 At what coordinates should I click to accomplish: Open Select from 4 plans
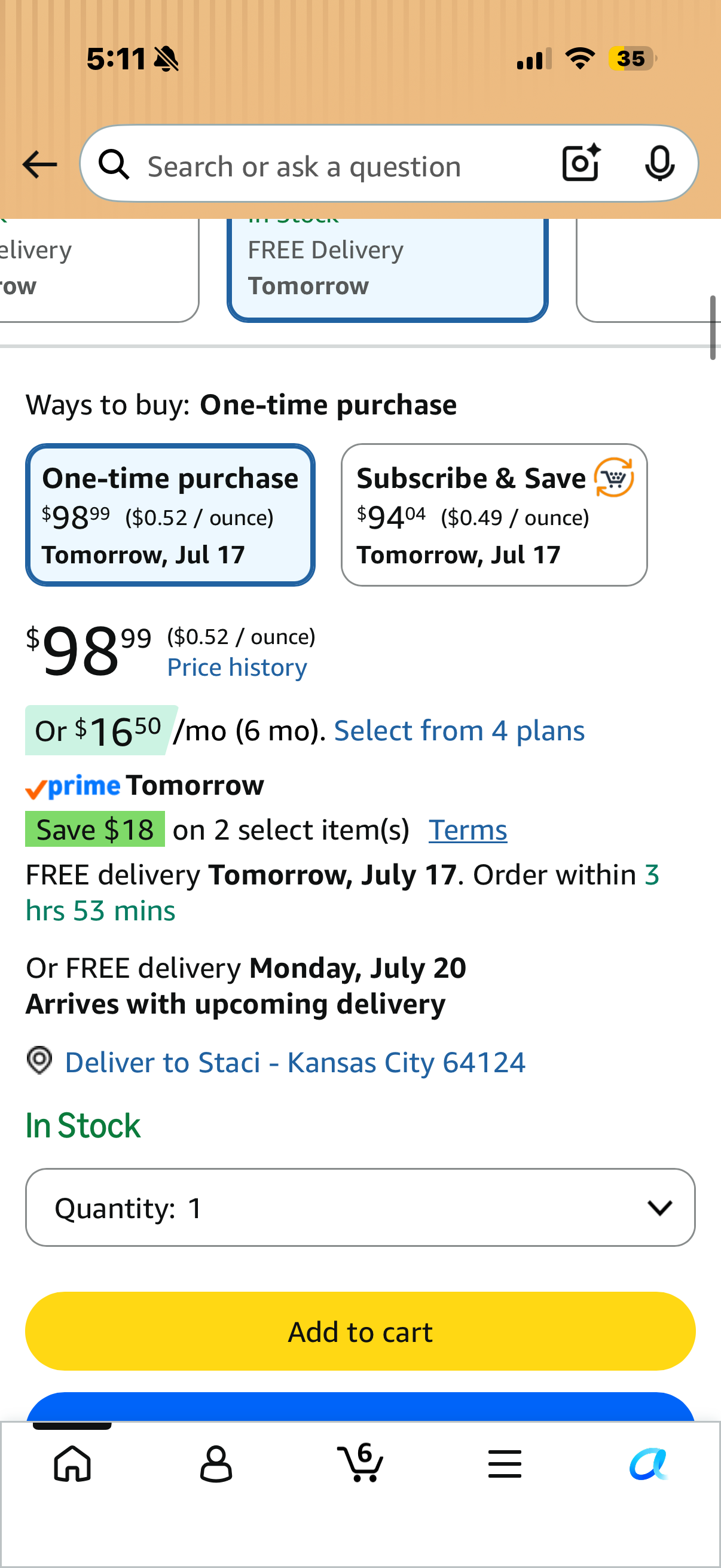pos(459,730)
